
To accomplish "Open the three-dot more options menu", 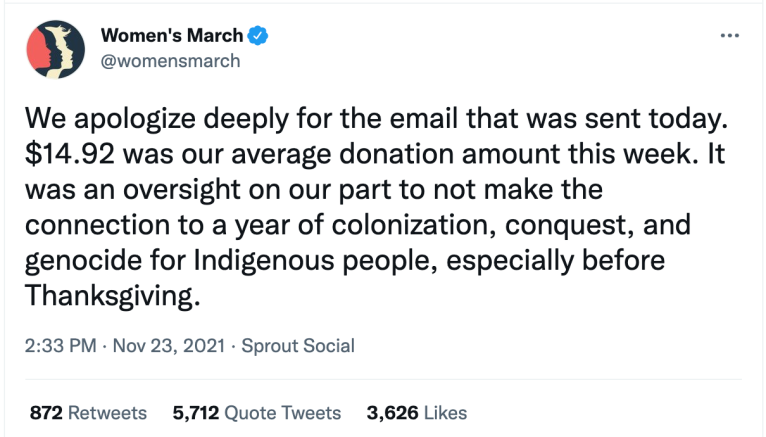I will coord(730,36).
